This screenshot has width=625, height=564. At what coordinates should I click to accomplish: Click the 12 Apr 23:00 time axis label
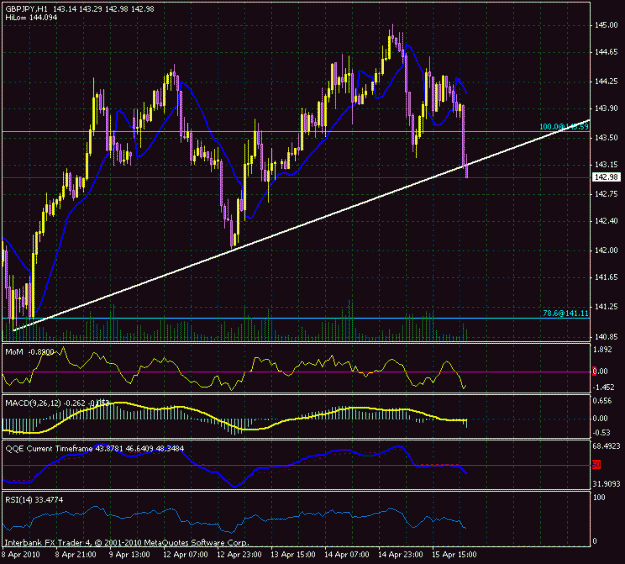239,554
